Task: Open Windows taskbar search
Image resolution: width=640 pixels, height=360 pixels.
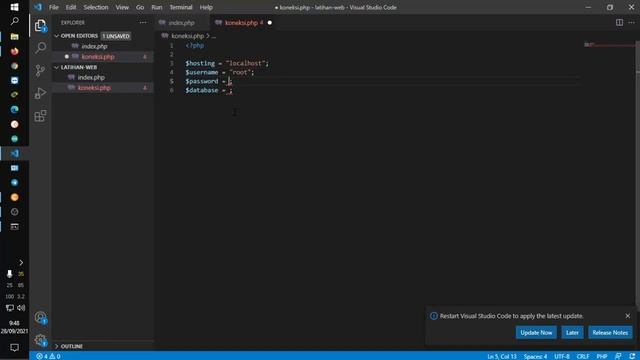Action: pos(14,21)
